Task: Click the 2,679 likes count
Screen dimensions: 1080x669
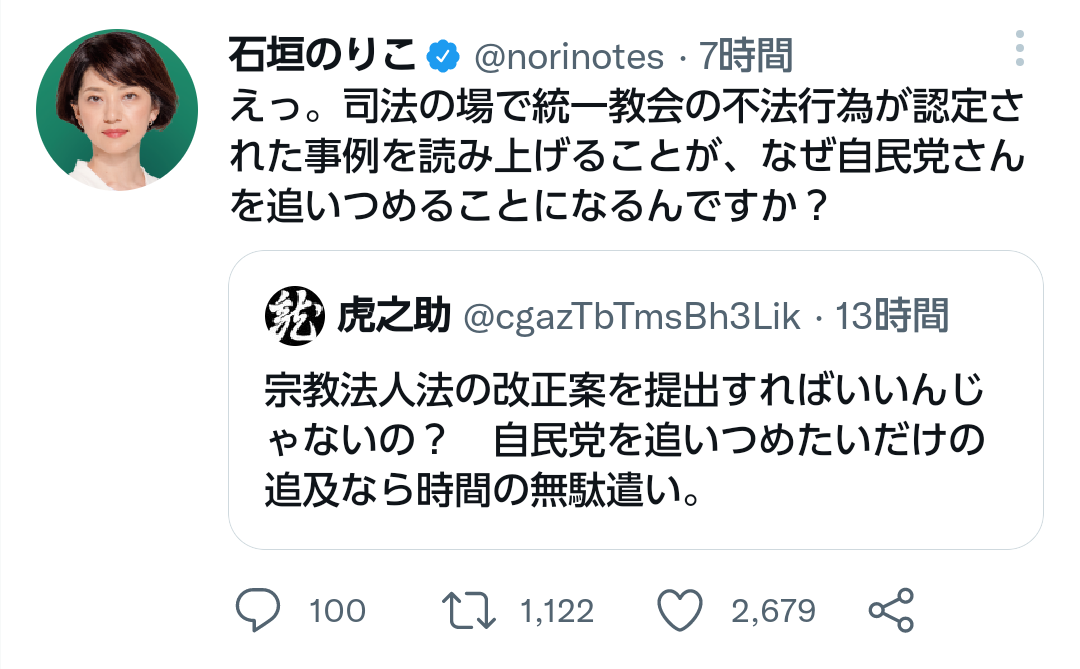Action: pos(773,610)
